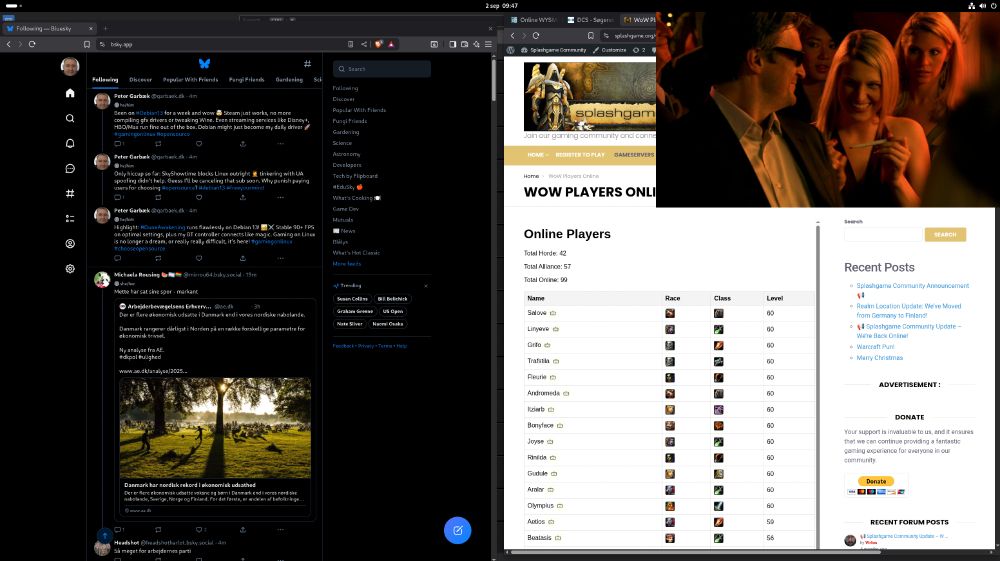Reply to Peter Garbaek's DuneAwakening post
This screenshot has height=561, width=1000.
(117, 258)
